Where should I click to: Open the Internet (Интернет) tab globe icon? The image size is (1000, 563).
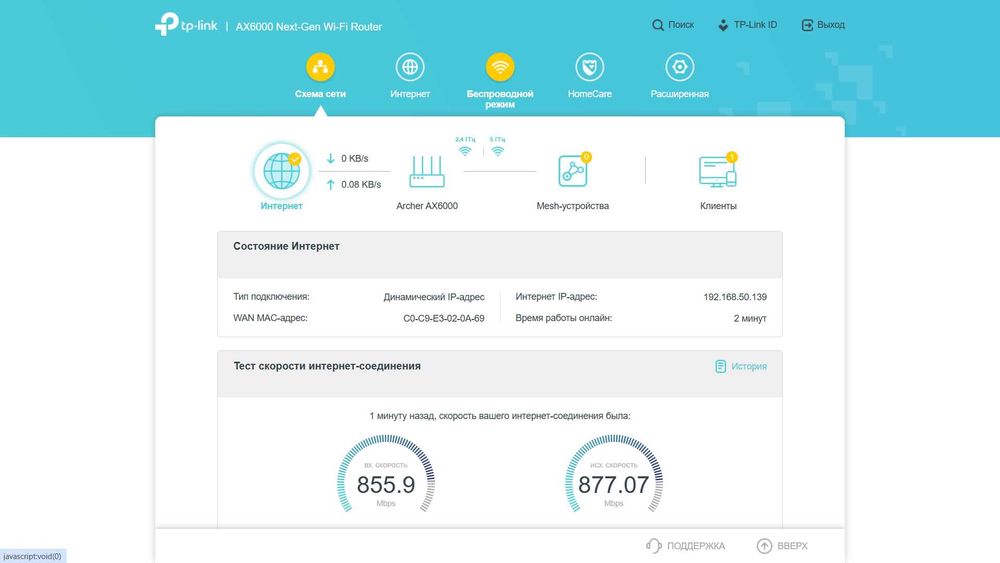[x=410, y=67]
